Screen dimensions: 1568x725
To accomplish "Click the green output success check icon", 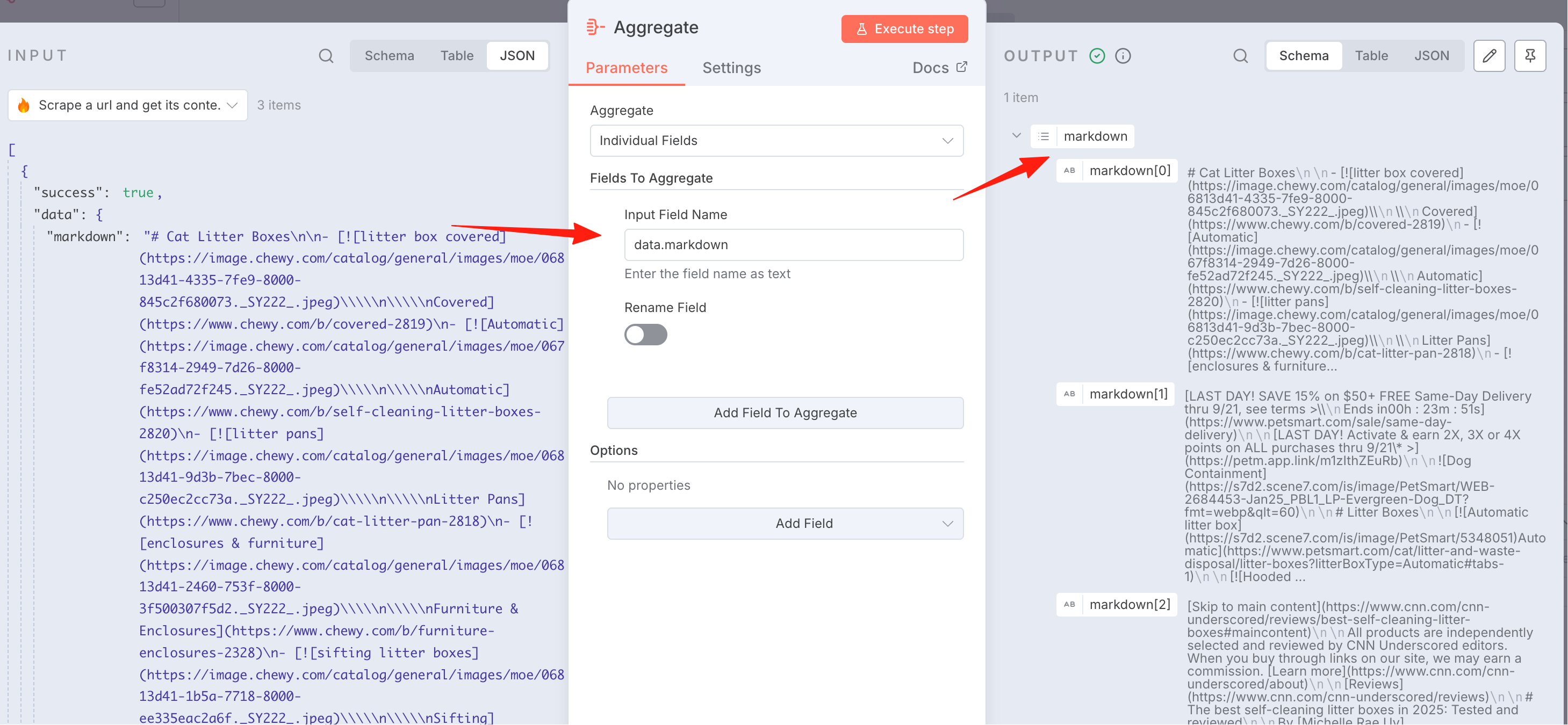I will [x=1097, y=56].
